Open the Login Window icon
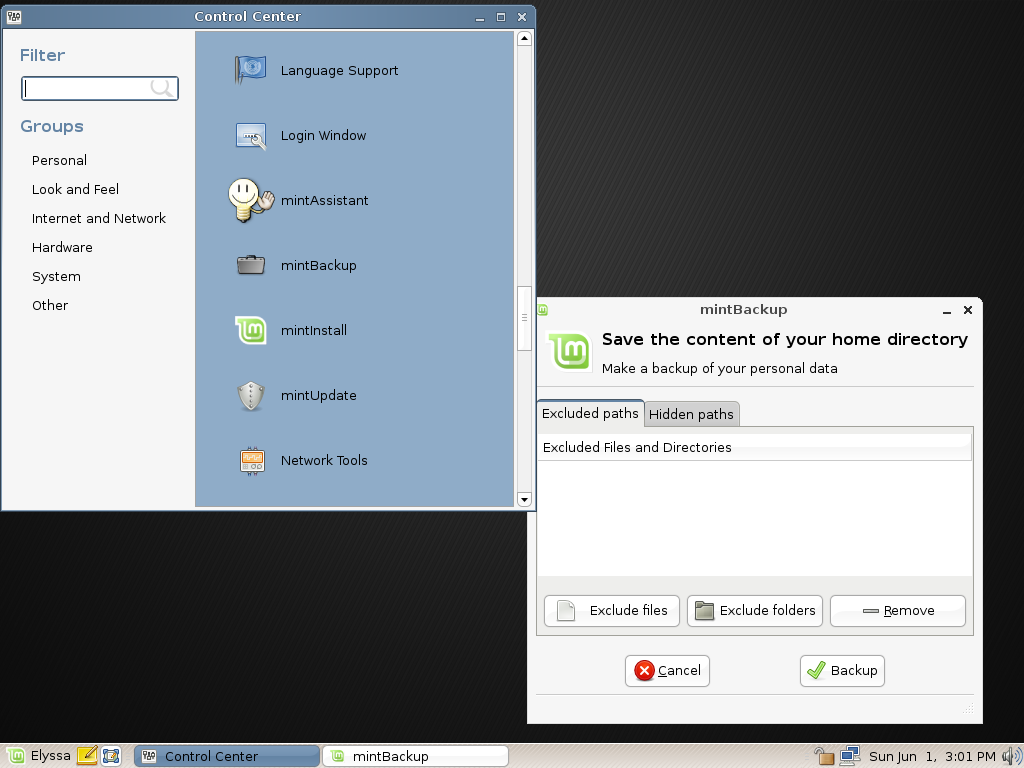This screenshot has height=768, width=1024. coord(251,135)
